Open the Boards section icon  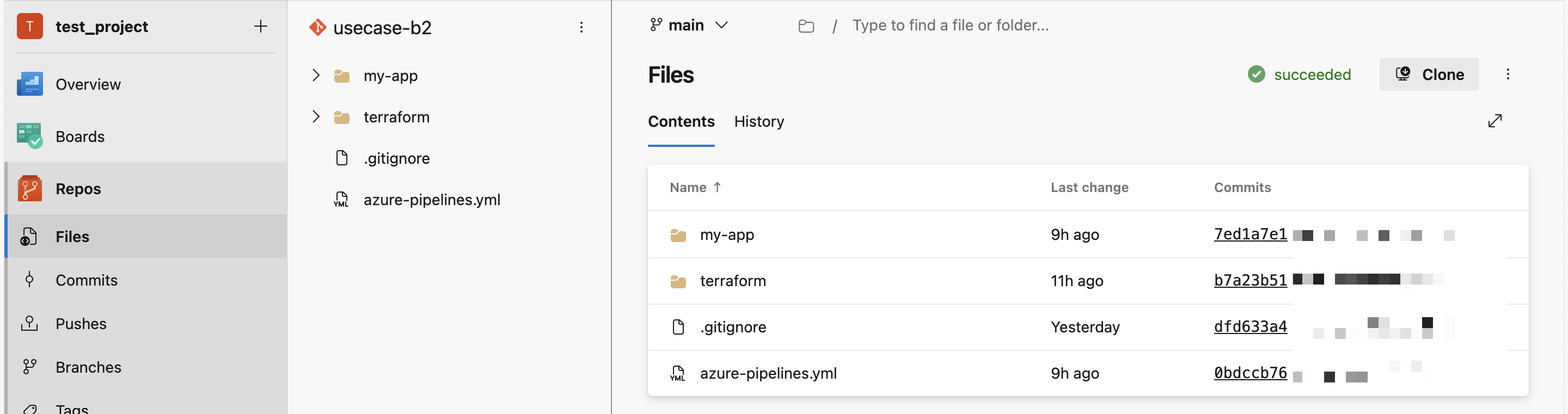coord(30,136)
